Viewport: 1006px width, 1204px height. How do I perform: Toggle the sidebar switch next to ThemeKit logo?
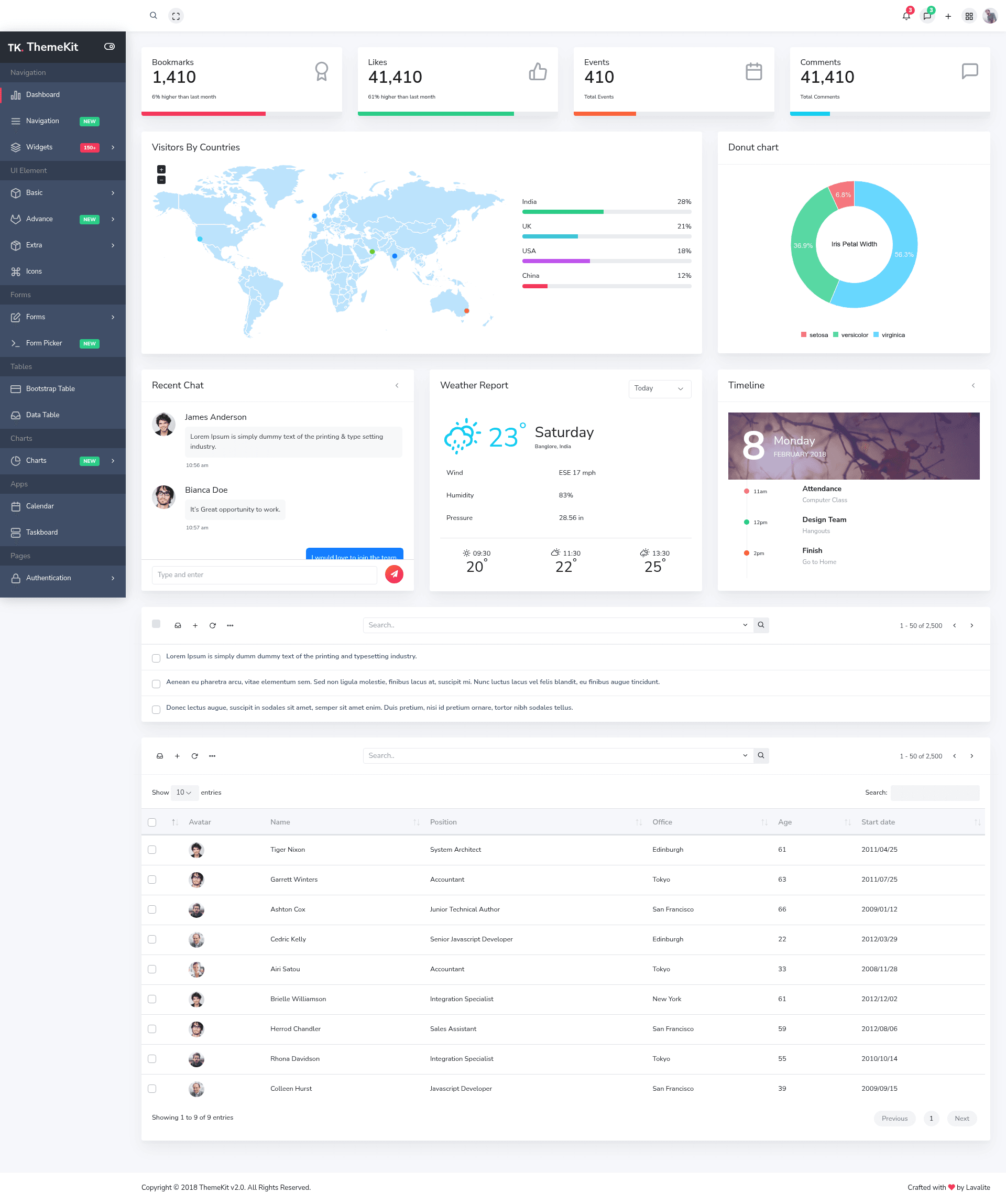click(110, 47)
